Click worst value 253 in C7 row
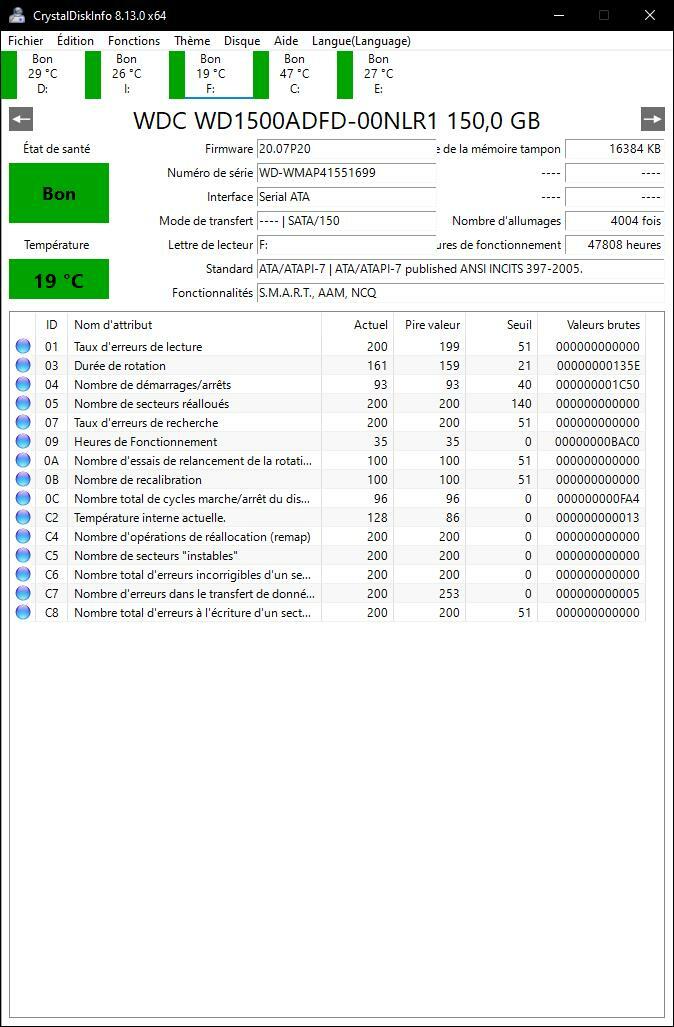674x1027 pixels. pyautogui.click(x=449, y=594)
